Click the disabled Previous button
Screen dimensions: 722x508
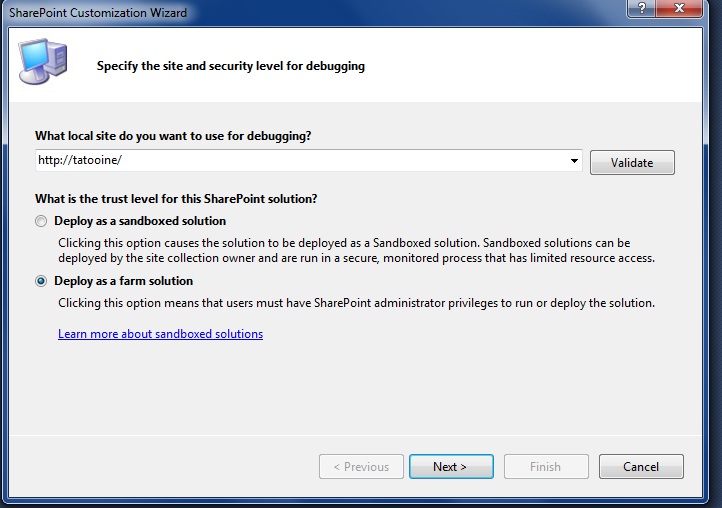tap(361, 467)
